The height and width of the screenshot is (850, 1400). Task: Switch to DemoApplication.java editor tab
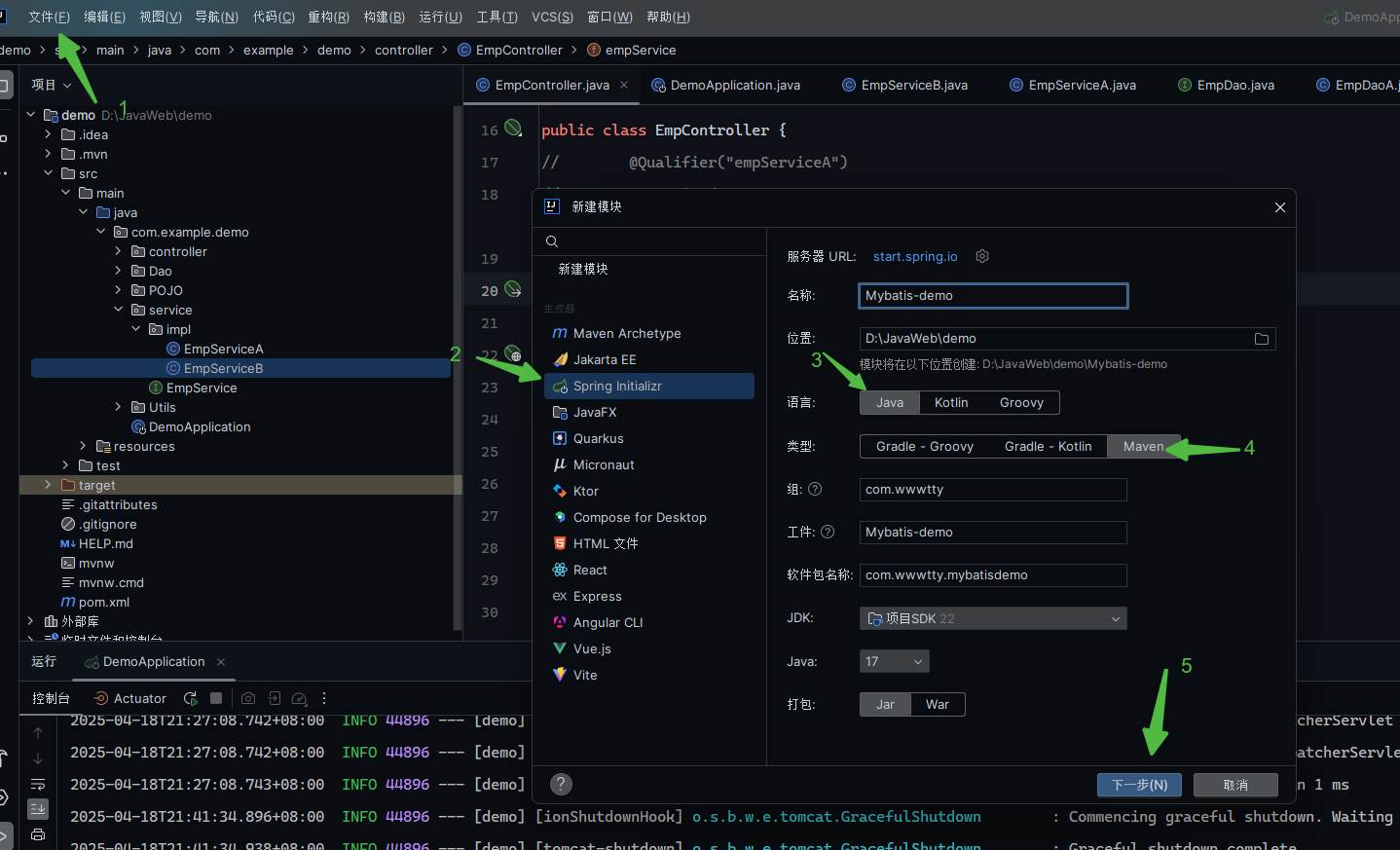[725, 85]
